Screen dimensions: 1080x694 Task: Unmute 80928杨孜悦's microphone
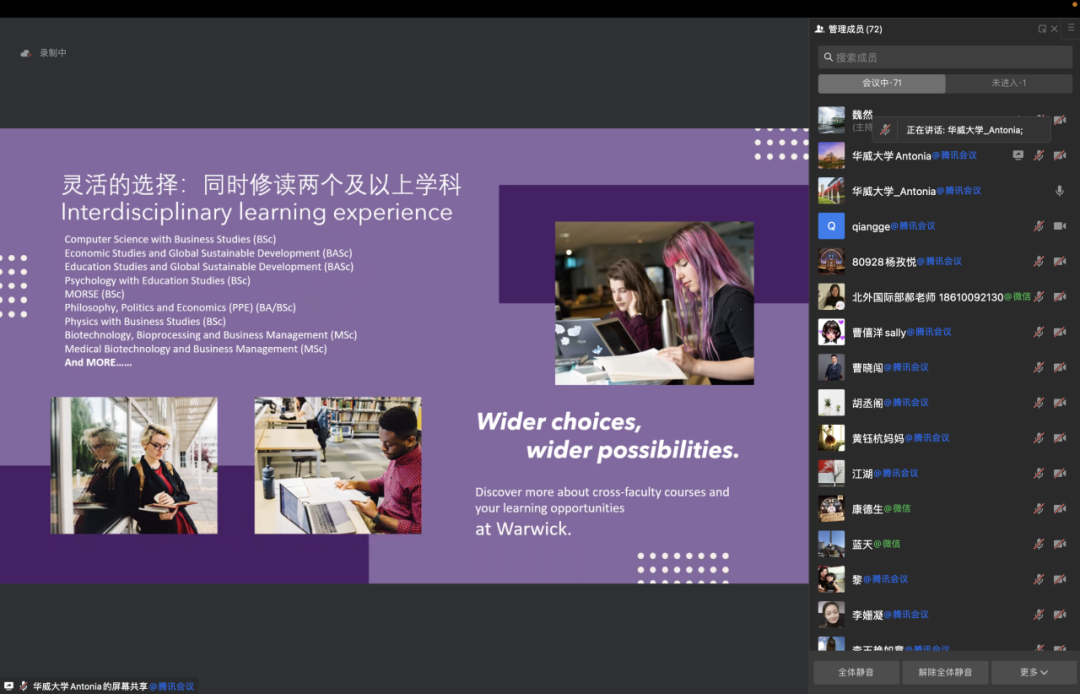click(1039, 261)
